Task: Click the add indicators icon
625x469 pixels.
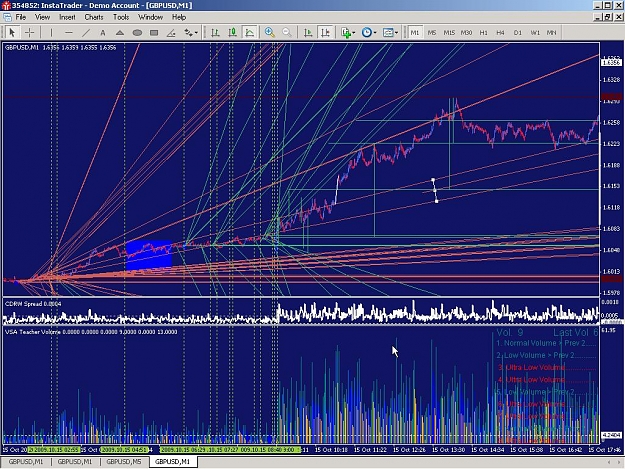Action: coord(346,33)
